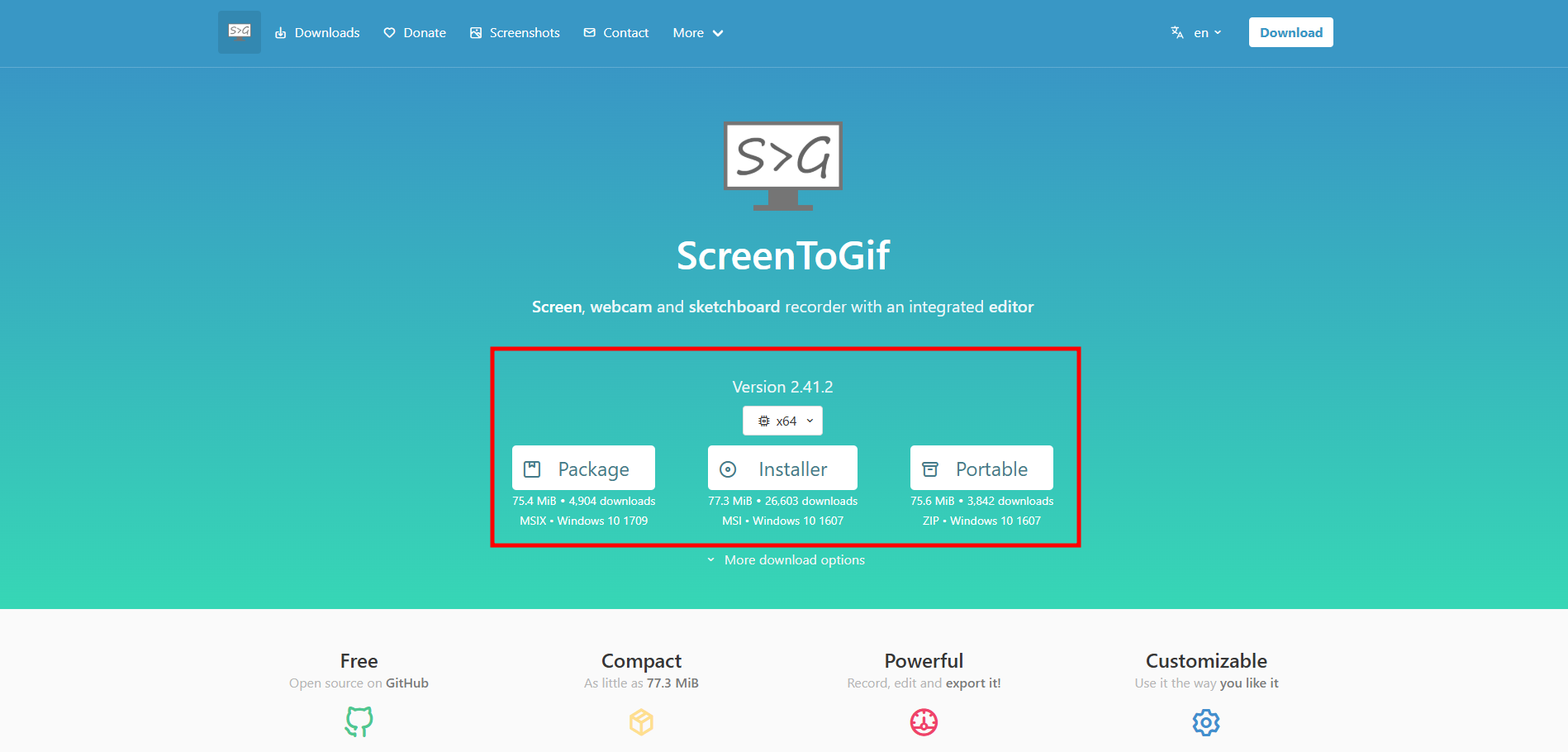
Task: Click the gauge icon under Powerful
Action: click(924, 722)
